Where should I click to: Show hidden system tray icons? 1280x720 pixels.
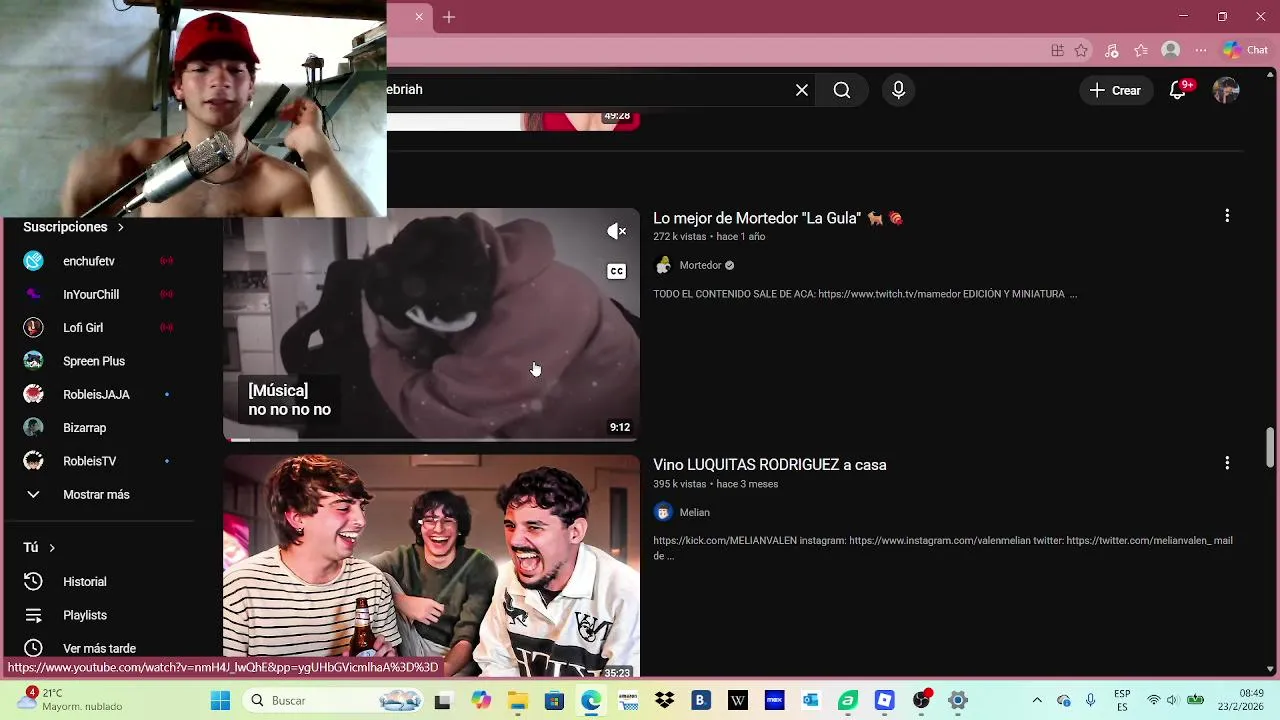(x=1037, y=701)
